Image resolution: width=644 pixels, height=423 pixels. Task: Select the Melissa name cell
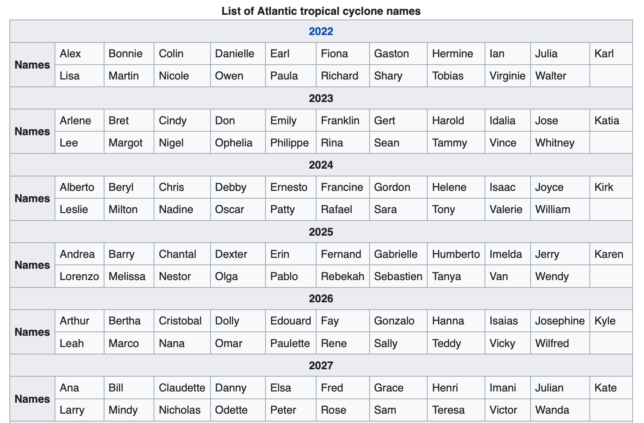[x=129, y=276]
